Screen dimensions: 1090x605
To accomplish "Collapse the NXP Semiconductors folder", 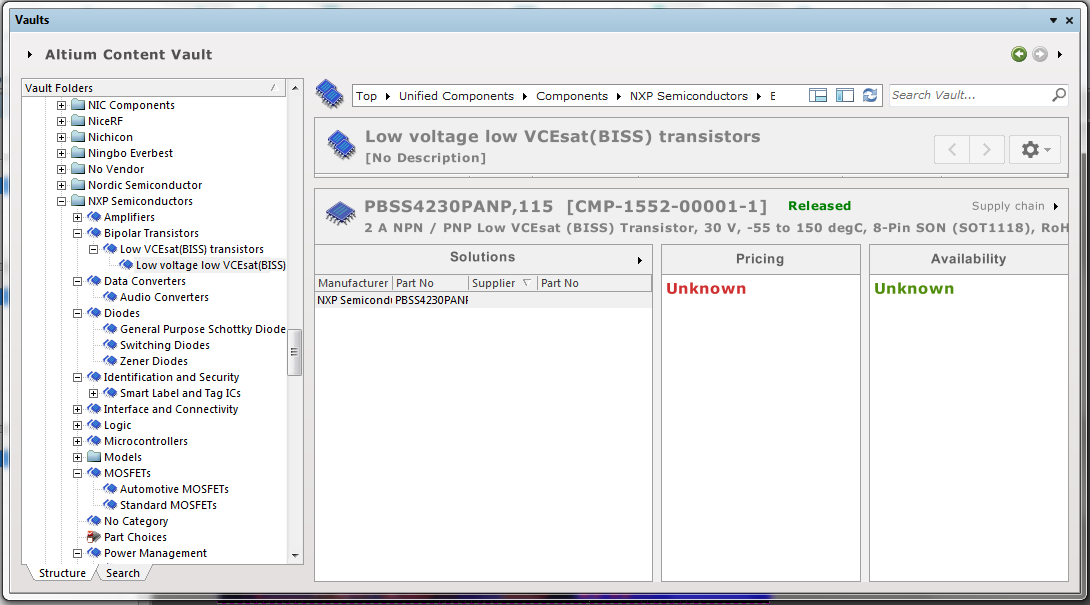I will tap(61, 201).
